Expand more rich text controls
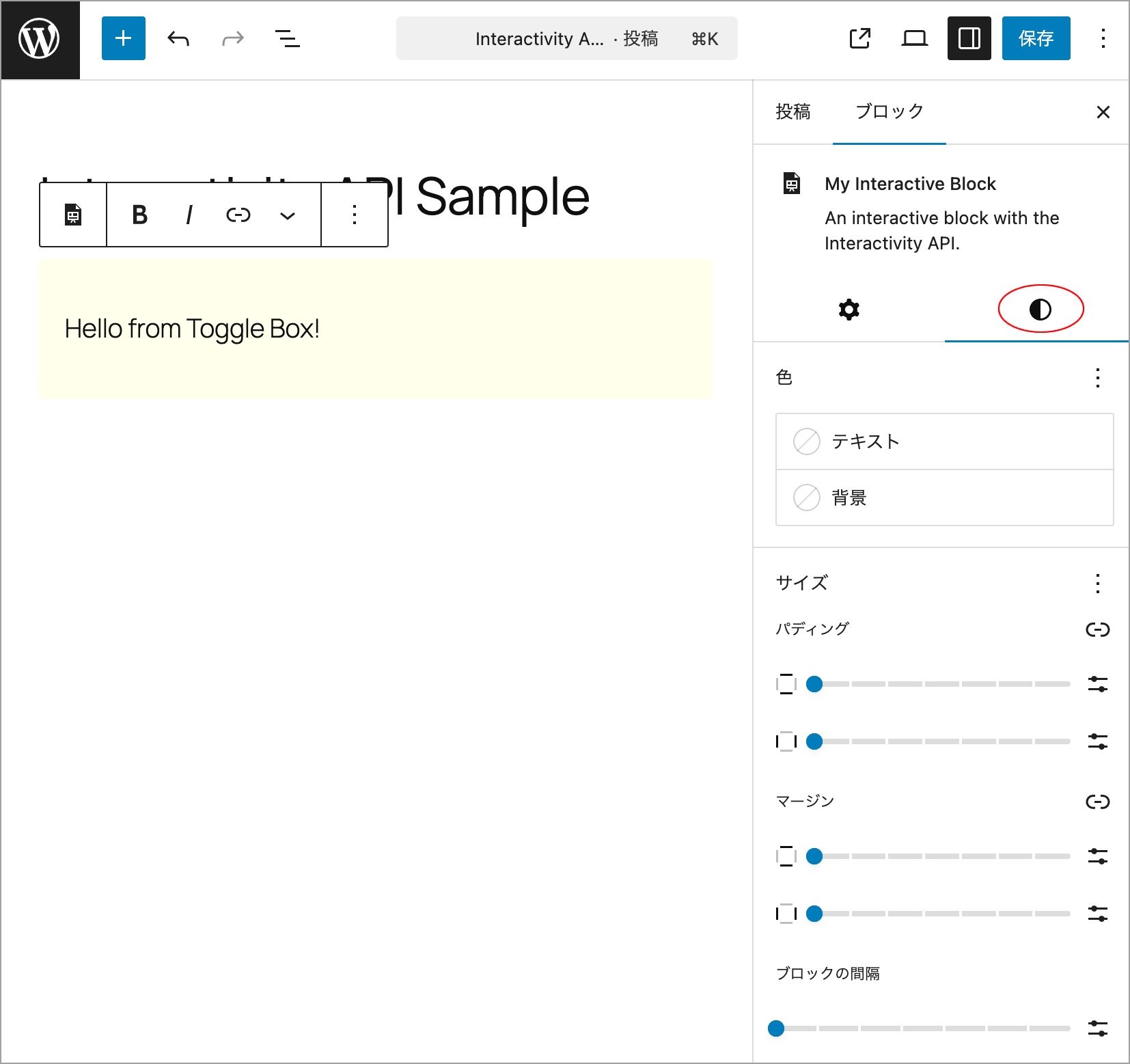The height and width of the screenshot is (1064, 1130). point(288,215)
